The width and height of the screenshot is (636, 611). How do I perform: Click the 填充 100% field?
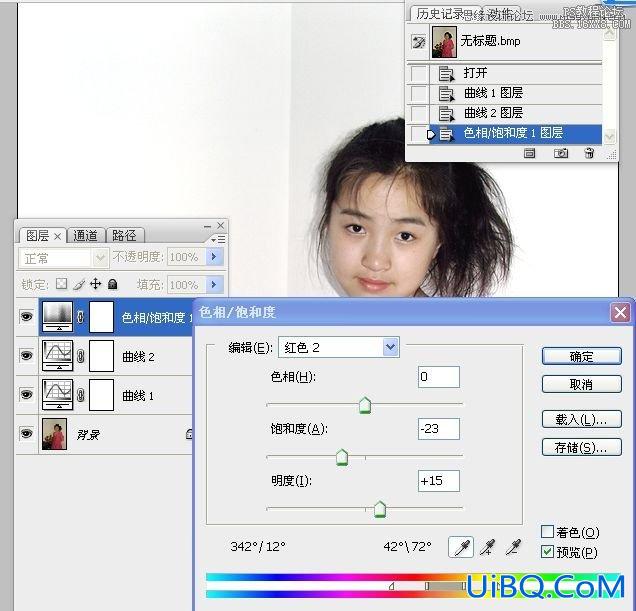click(186, 285)
